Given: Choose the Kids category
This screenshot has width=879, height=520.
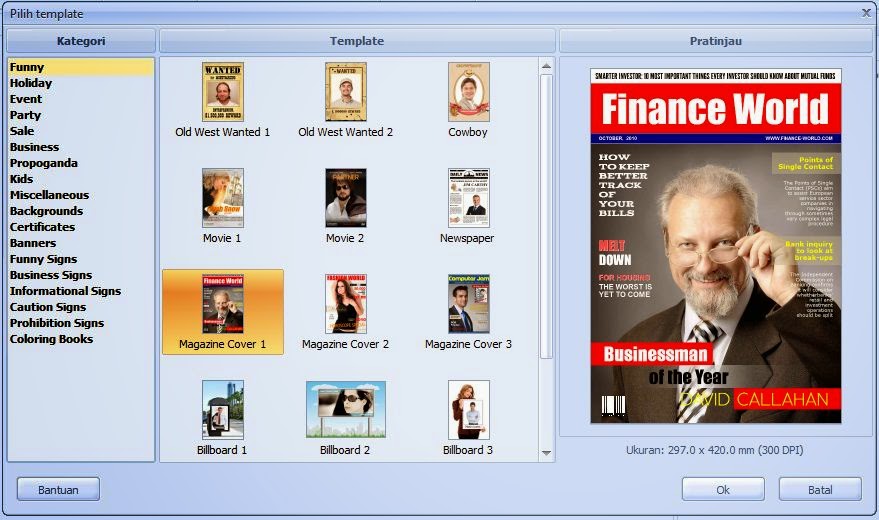Looking at the screenshot, I should point(81,179).
